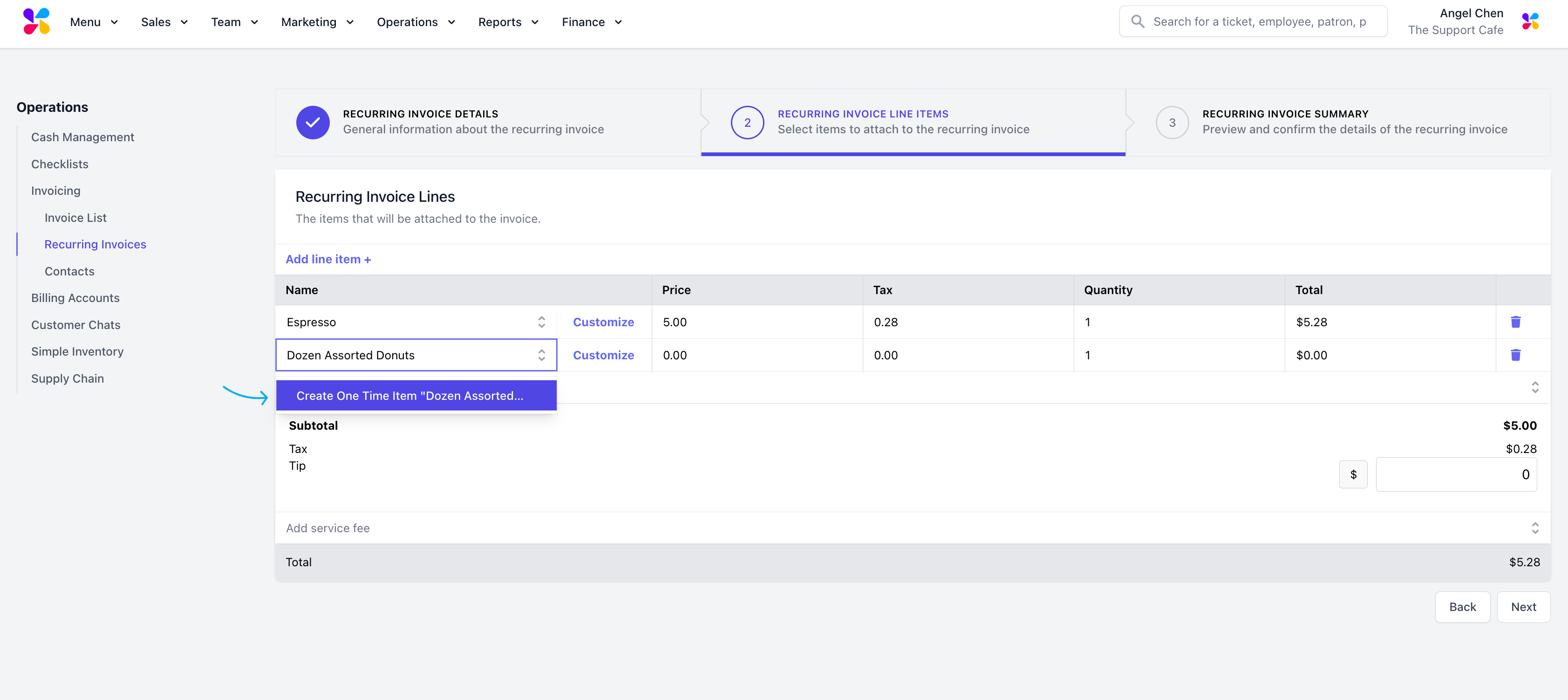The width and height of the screenshot is (1568, 700).
Task: Click the completed step checkmark circle
Action: coord(313,123)
